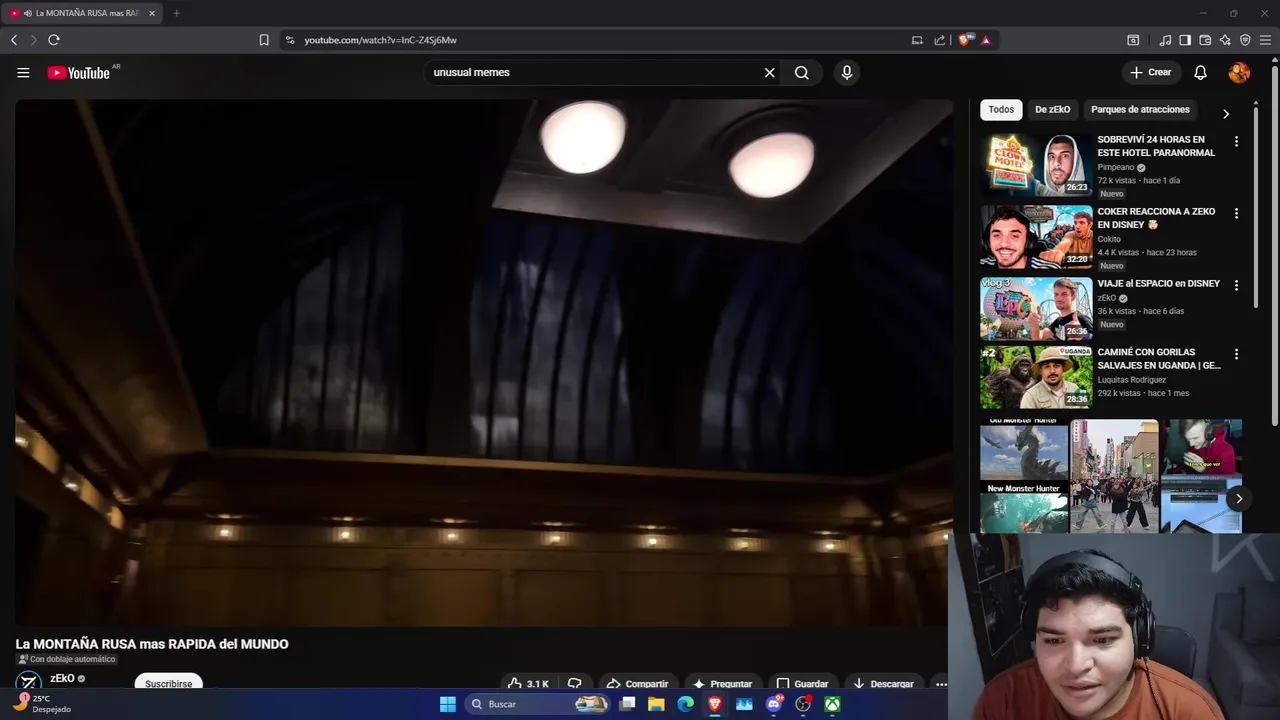1280x720 pixels.
Task: Open COKER REACCIONA A ZEKO thumbnail
Action: pos(1036,237)
